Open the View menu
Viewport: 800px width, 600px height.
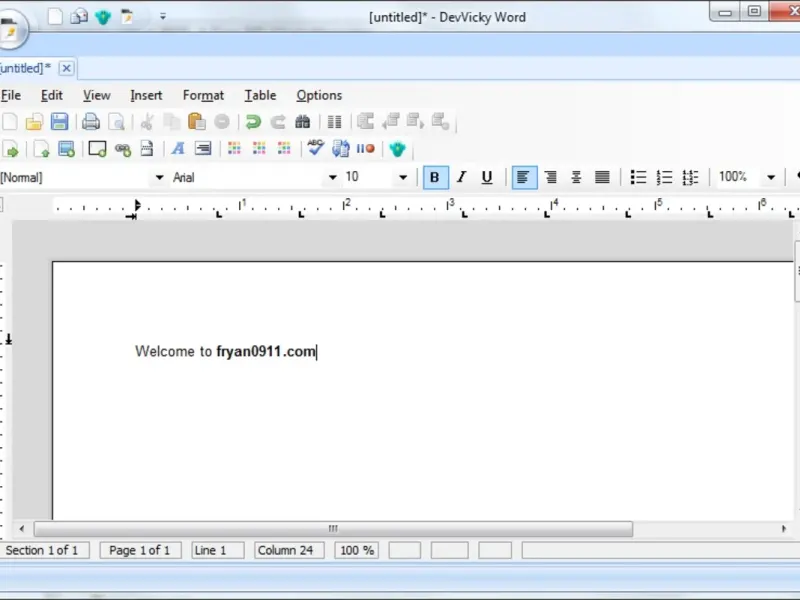click(x=96, y=95)
